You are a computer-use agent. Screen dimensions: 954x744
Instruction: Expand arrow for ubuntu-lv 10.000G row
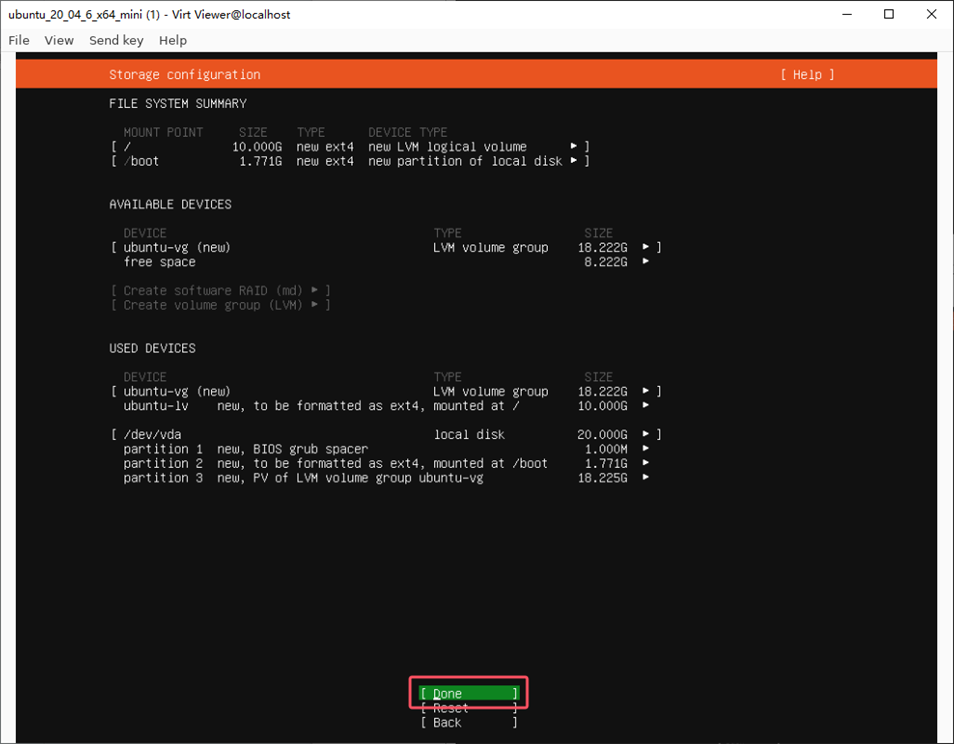pos(646,405)
